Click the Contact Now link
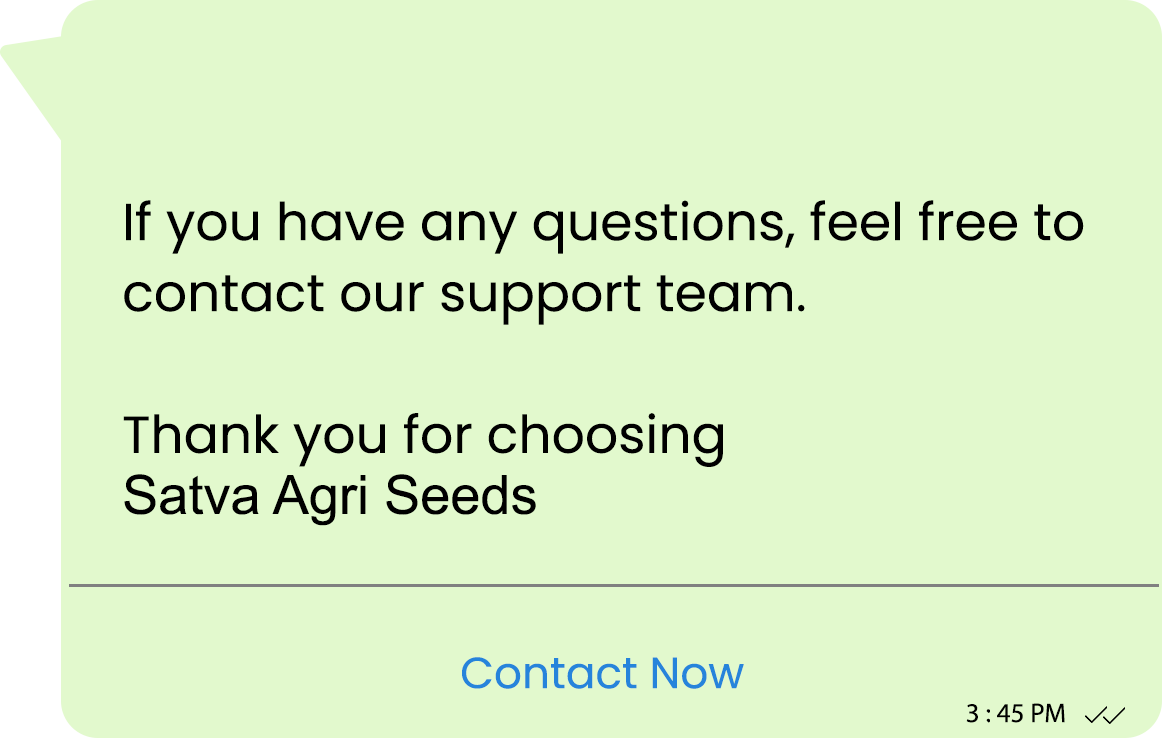The height and width of the screenshot is (738, 1162). point(602,673)
